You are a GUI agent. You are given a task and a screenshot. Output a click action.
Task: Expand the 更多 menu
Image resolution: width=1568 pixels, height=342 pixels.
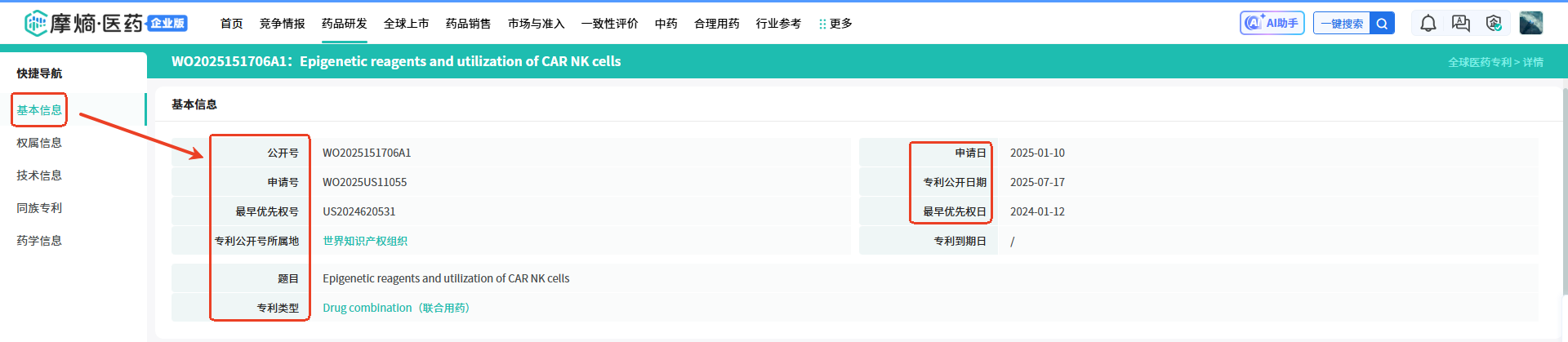pos(835,24)
